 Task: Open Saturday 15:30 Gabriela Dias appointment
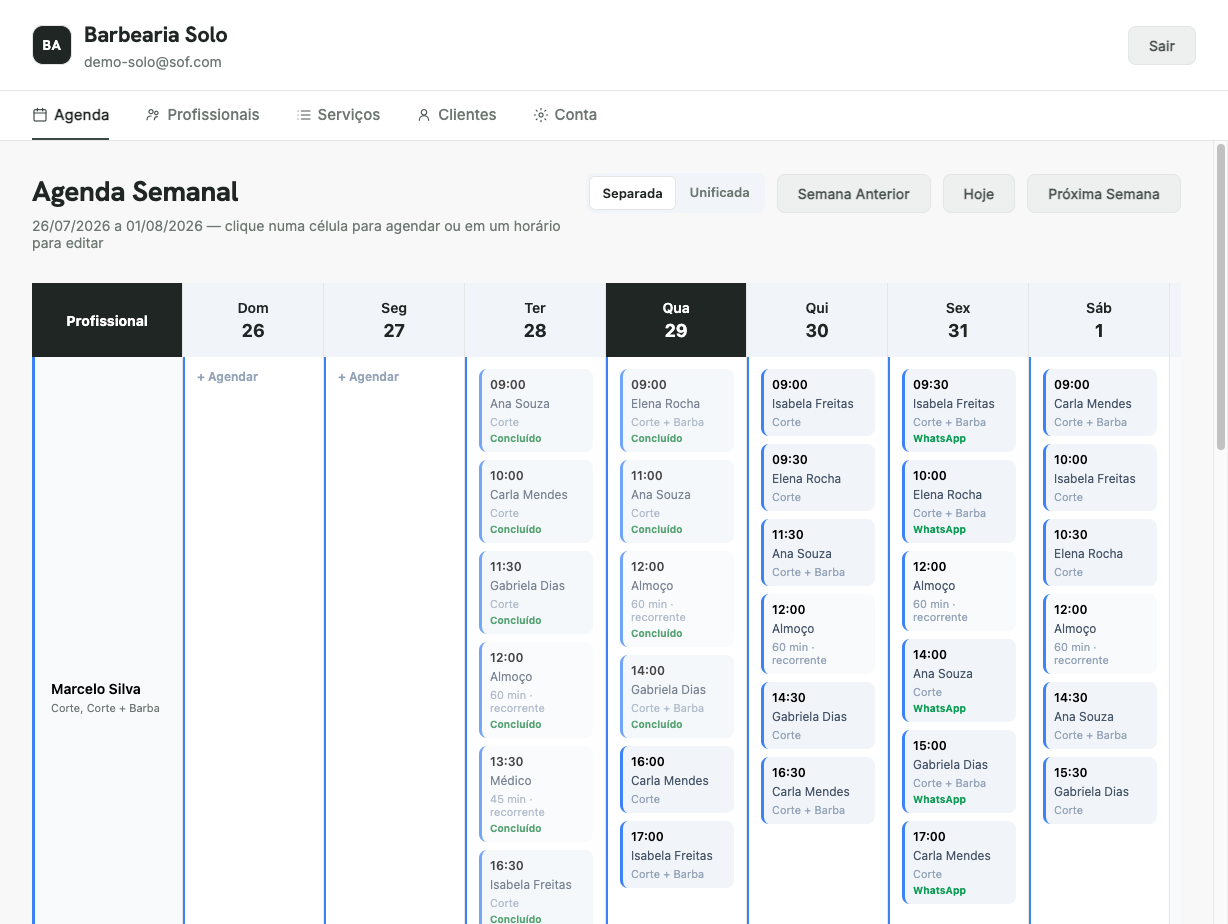(1100, 791)
